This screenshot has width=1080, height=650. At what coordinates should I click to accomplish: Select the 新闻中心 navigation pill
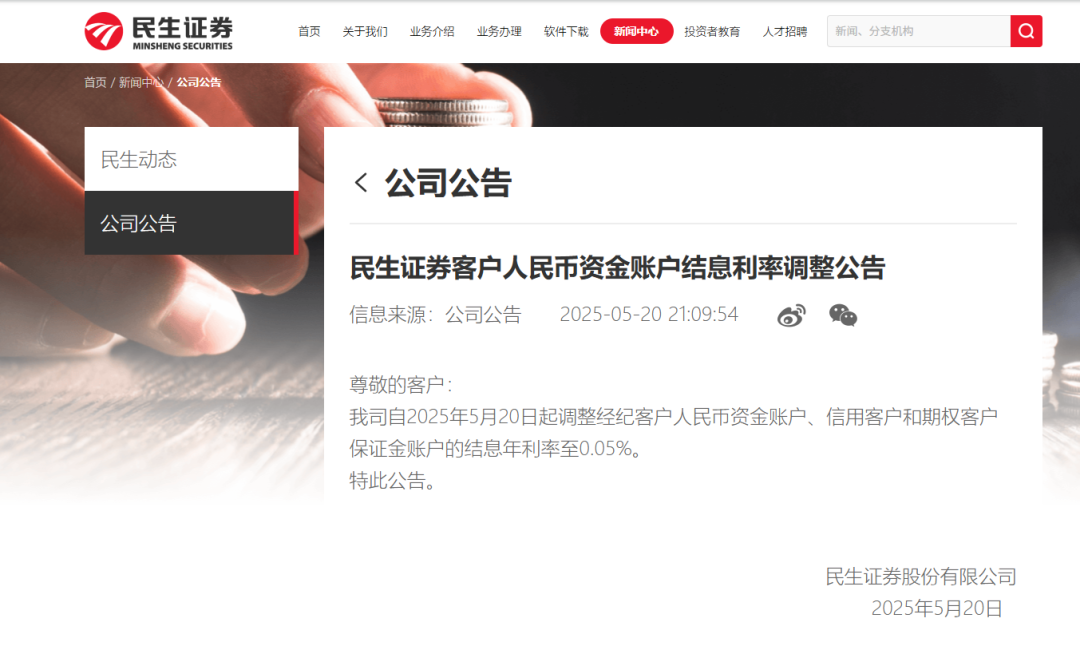[636, 32]
